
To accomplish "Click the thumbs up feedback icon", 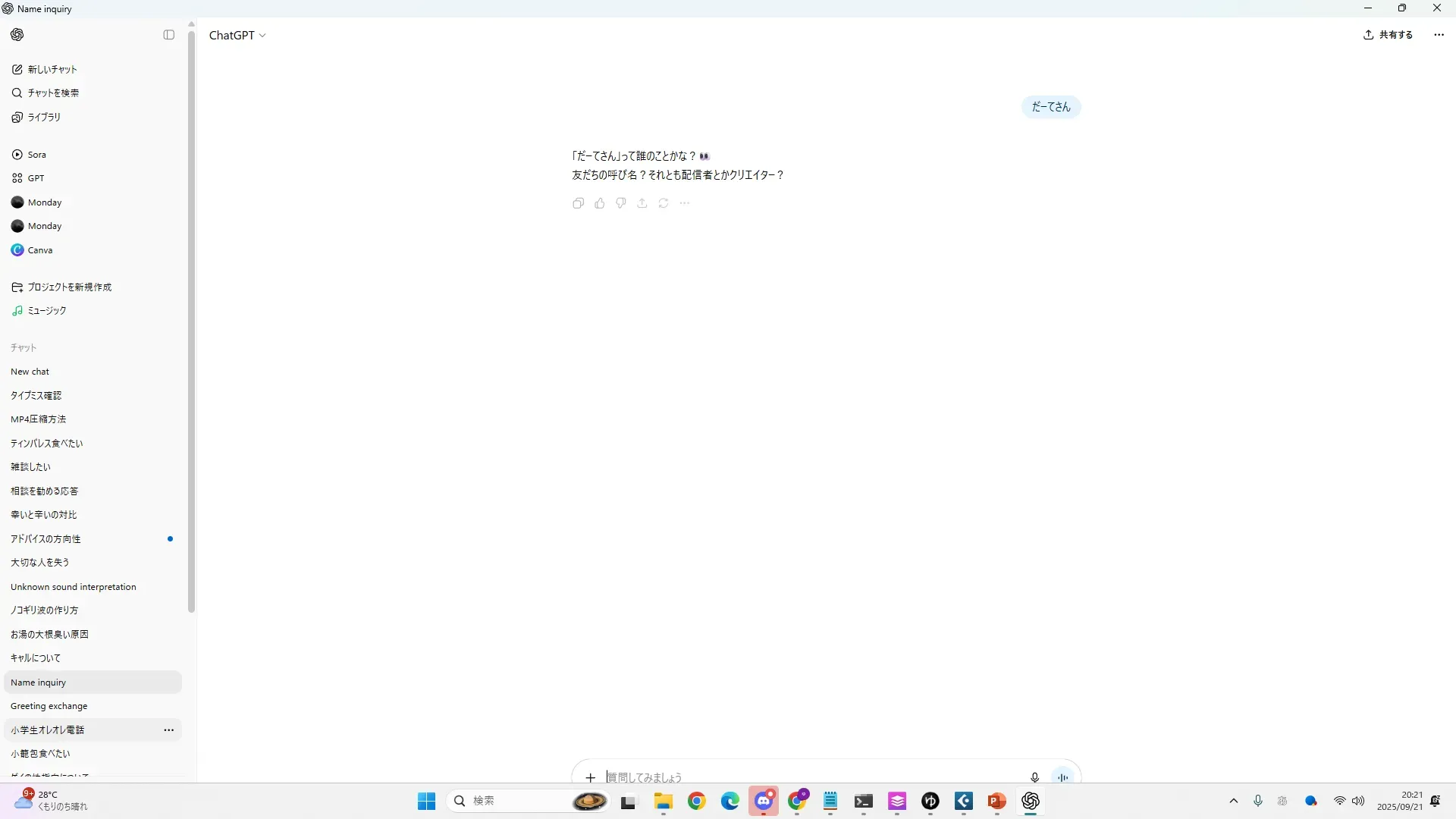I will coord(600,203).
